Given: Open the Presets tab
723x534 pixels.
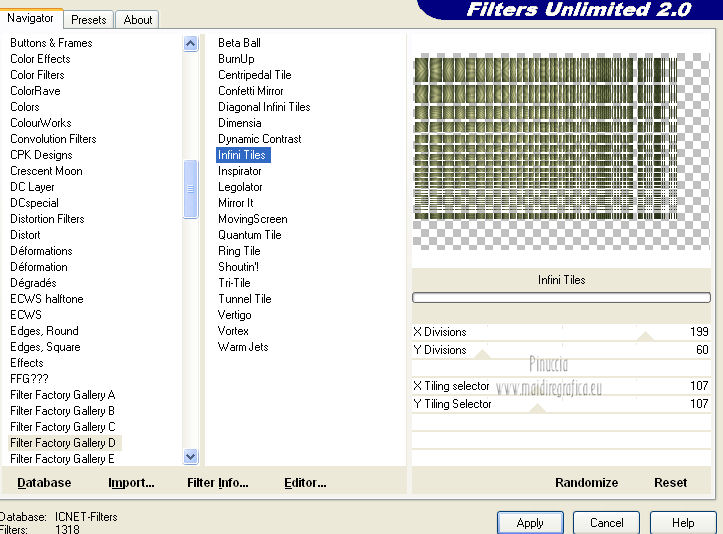Looking at the screenshot, I should (89, 20).
